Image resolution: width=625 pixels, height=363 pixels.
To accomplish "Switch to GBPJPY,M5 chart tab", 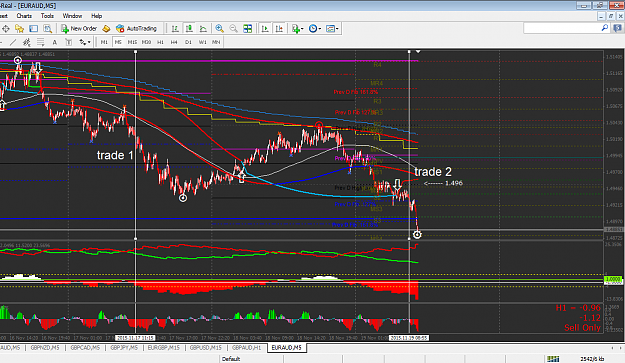I will tap(124, 348).
